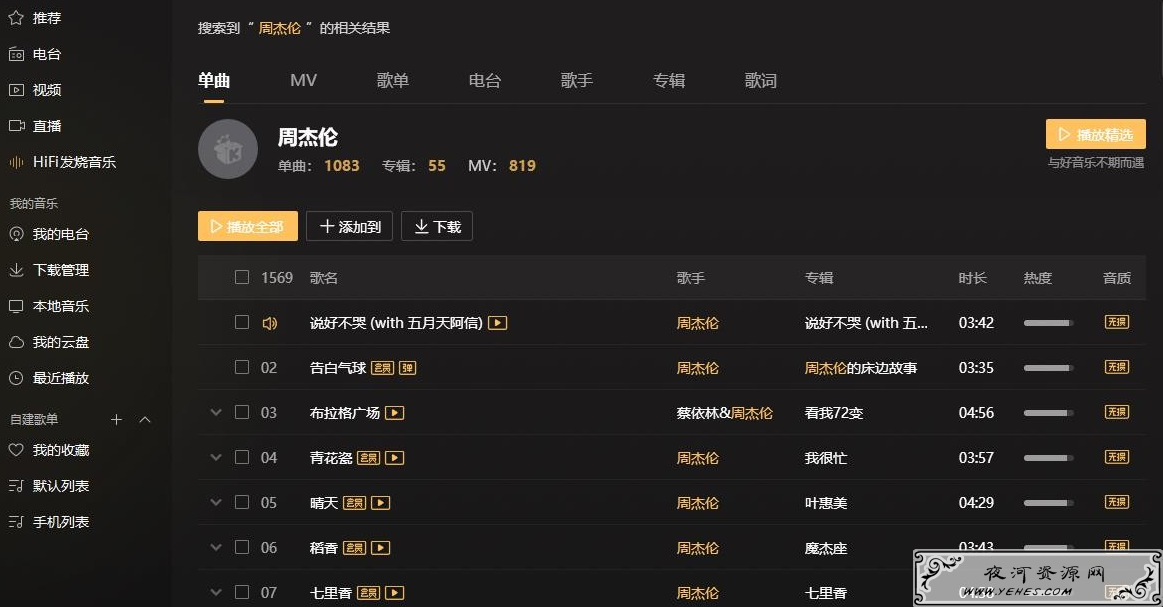Open singer link 周杰伦 for 告白气球
The image size is (1163, 607).
pos(697,368)
